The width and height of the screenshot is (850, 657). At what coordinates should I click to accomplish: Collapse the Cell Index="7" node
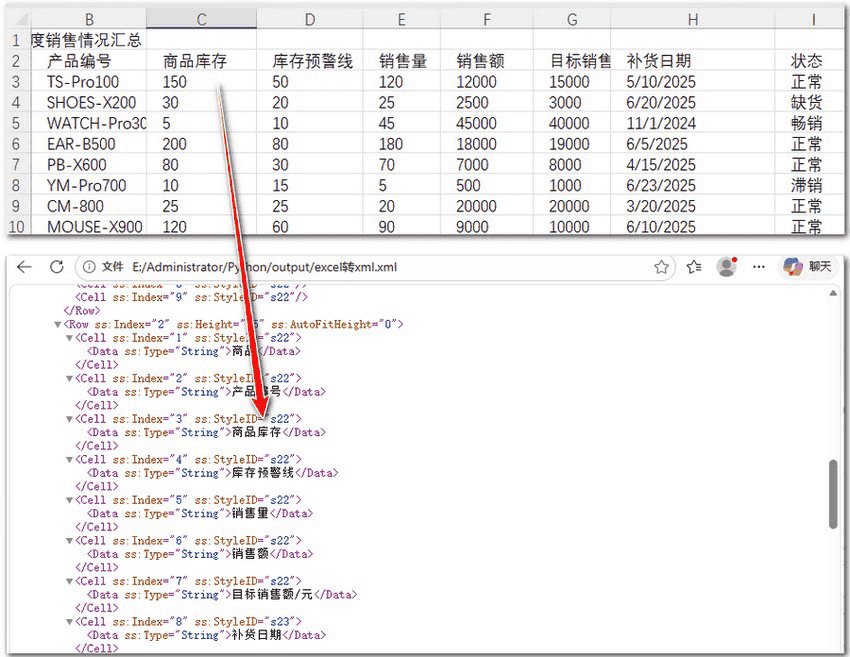coord(69,582)
